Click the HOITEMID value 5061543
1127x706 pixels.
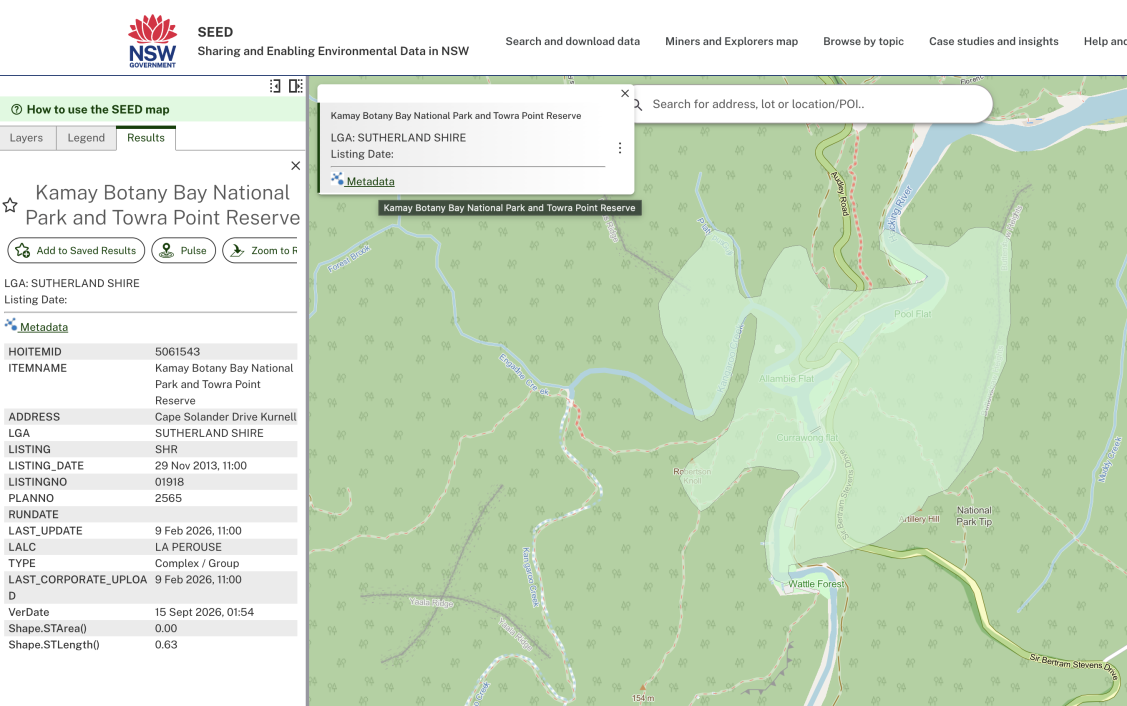(178, 352)
